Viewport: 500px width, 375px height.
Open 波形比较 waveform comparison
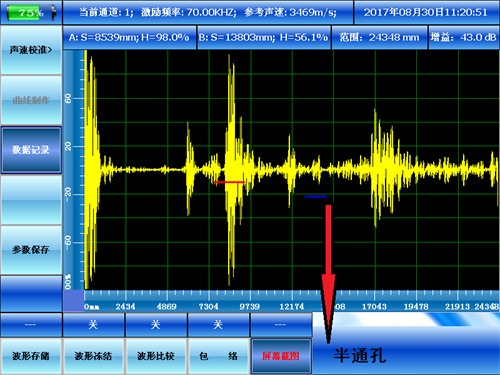[156, 356]
